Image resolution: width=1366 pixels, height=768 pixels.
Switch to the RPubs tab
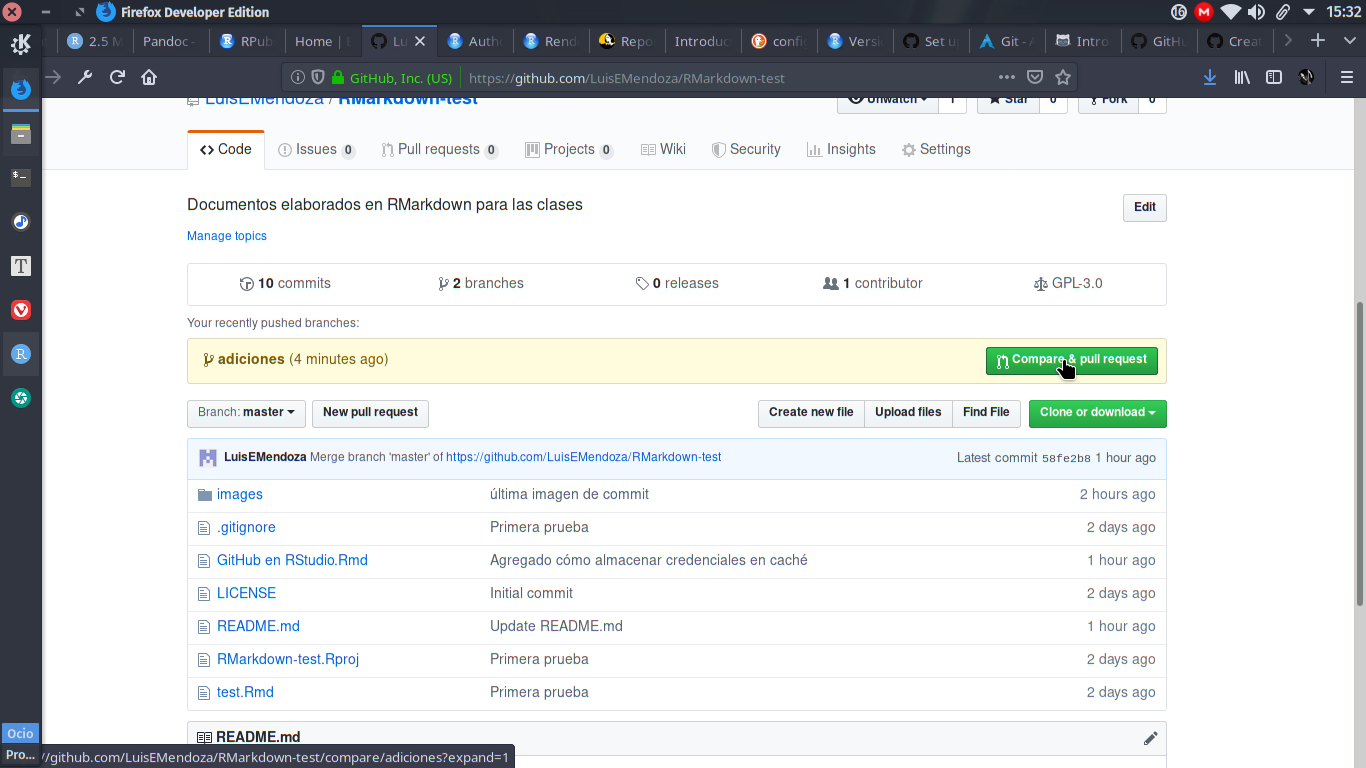coord(246,41)
